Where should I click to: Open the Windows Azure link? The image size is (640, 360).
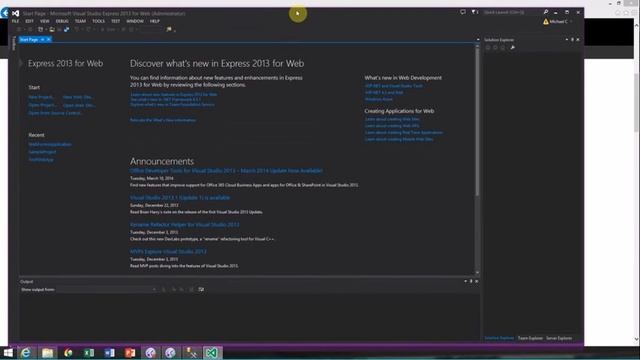[x=379, y=99]
